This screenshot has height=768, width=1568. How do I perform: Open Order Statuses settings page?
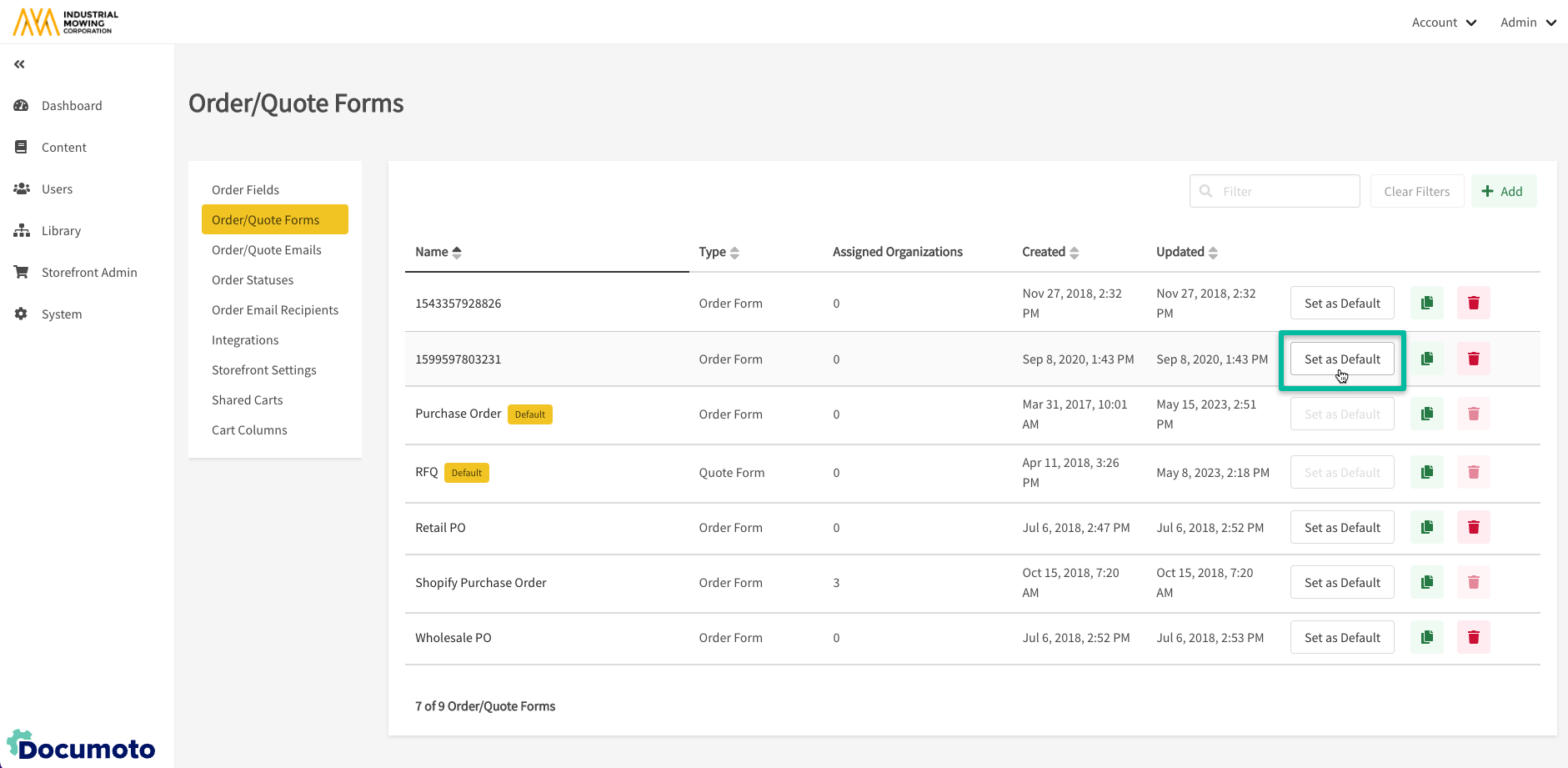(253, 280)
